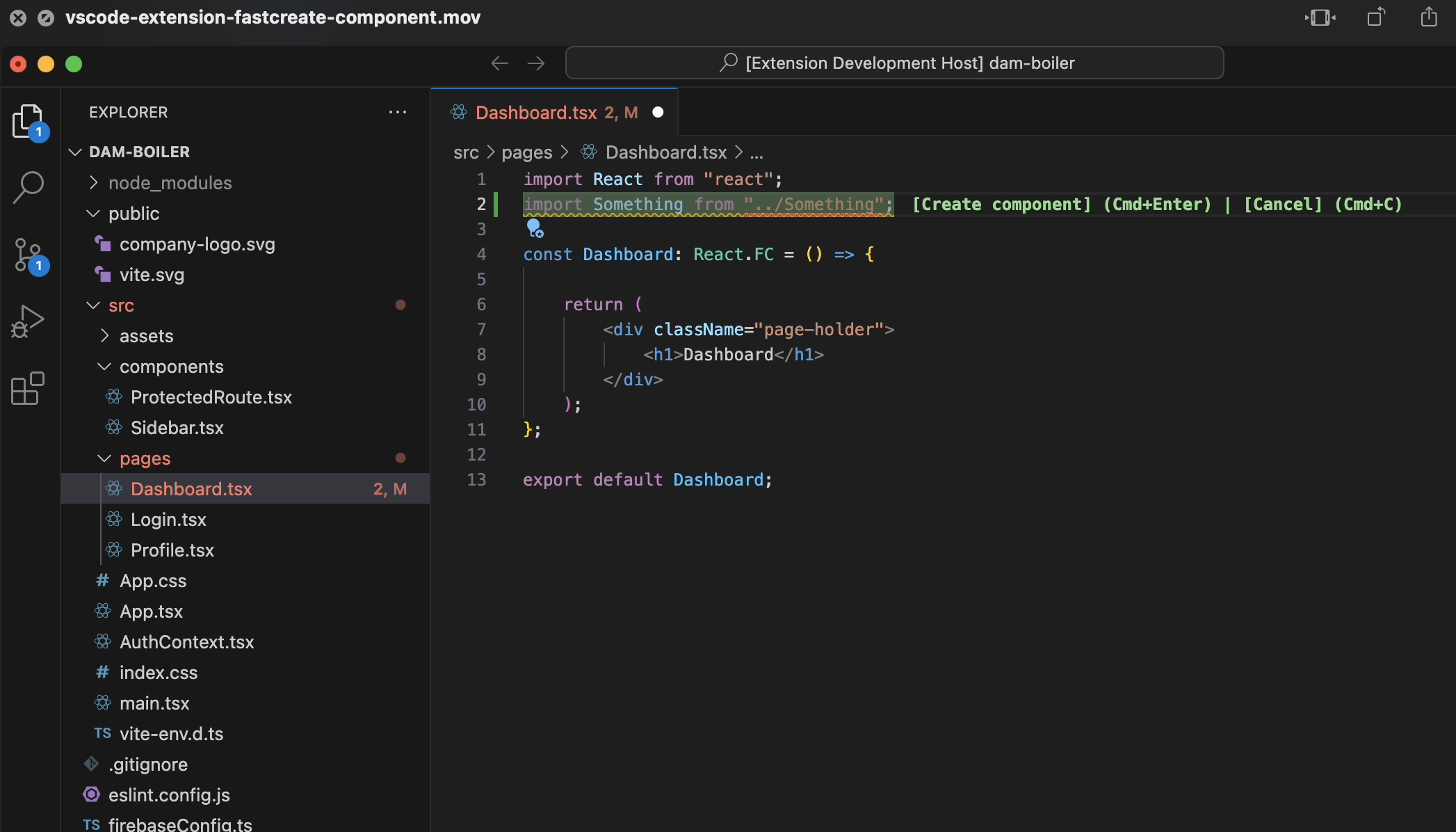Select the Dashboard.tsx editor tab
The width and height of the screenshot is (1456, 832).
(535, 113)
